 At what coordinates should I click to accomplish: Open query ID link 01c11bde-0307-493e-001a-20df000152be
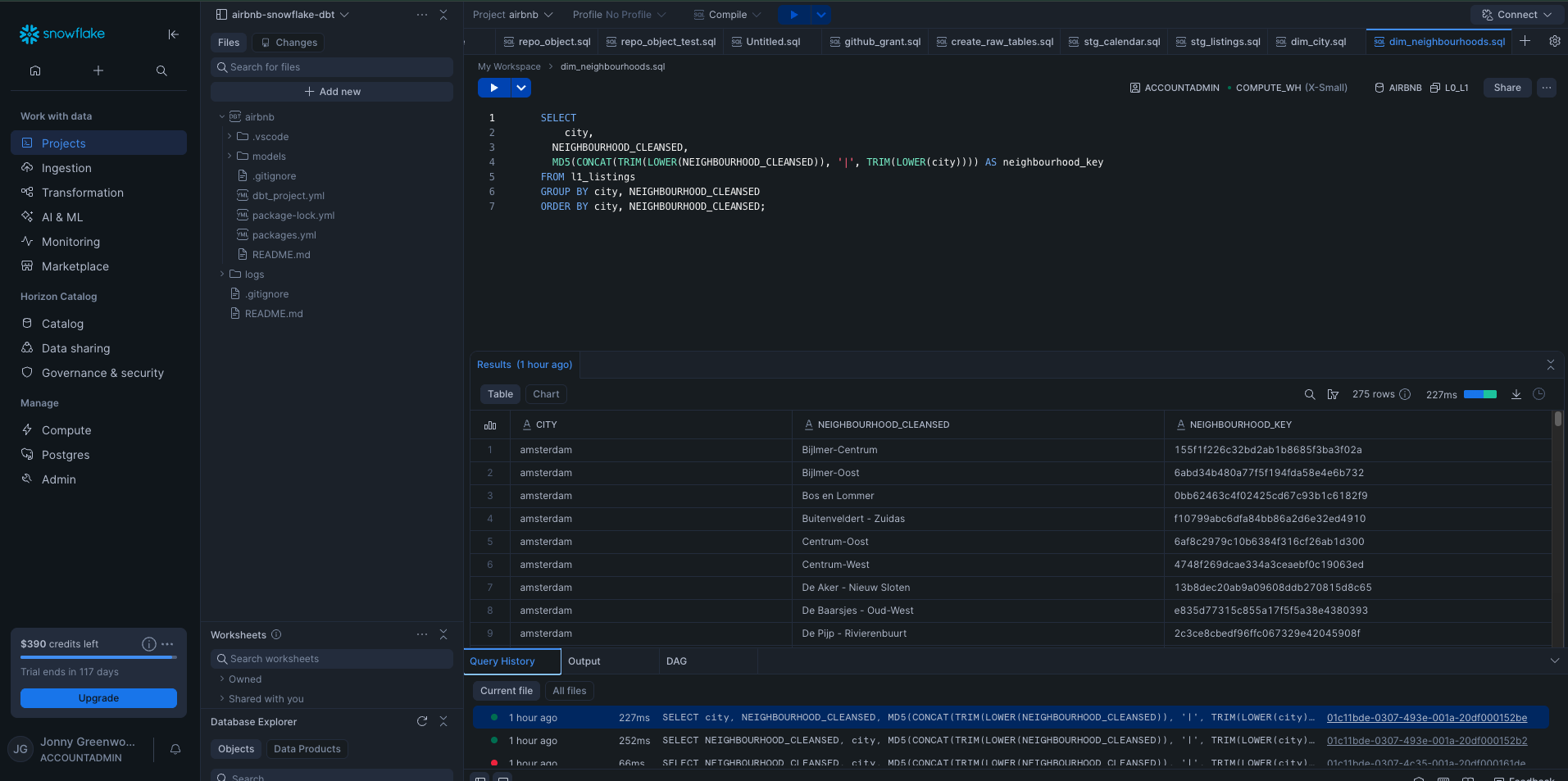1426,718
